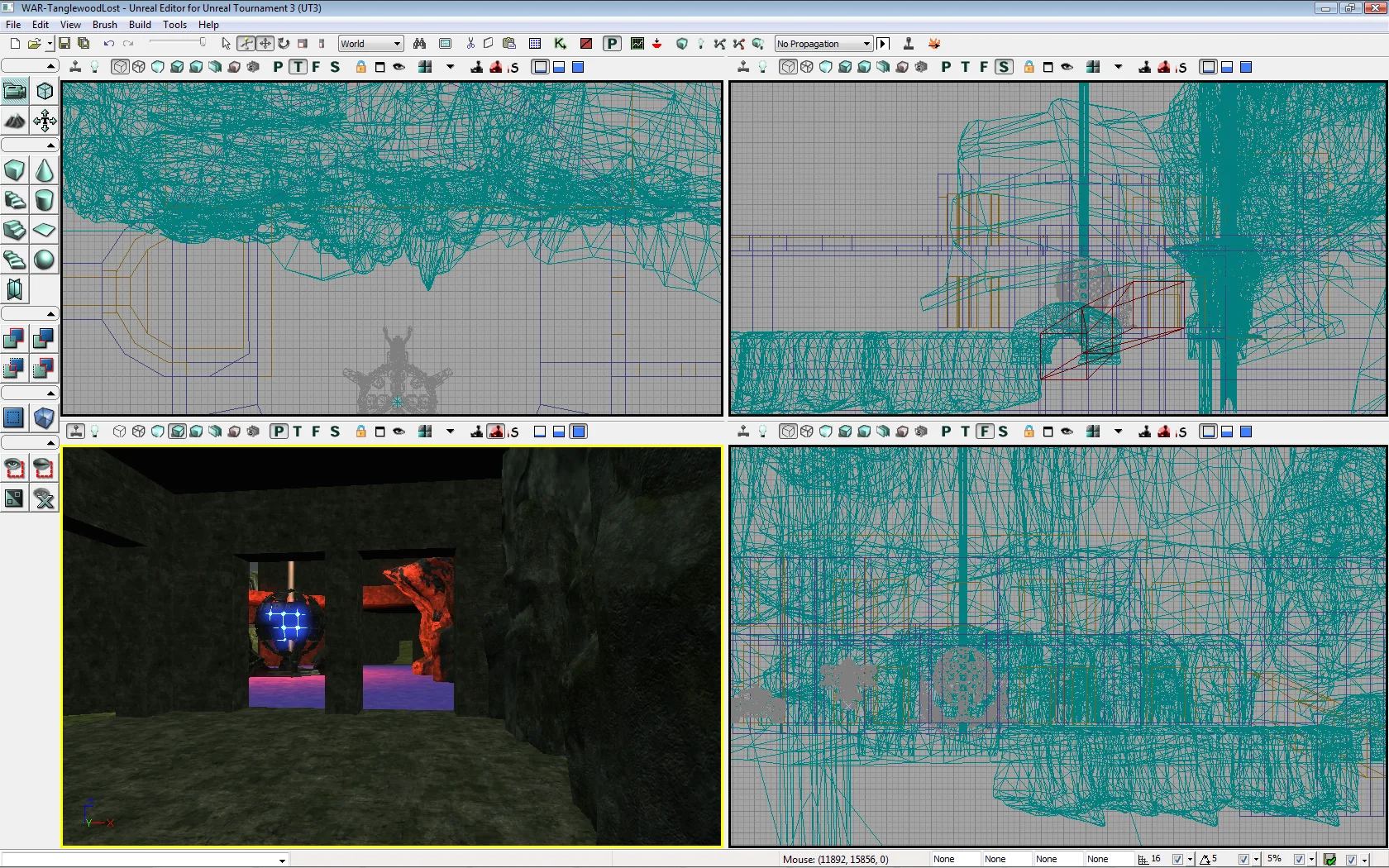The image size is (1389, 868).
Task: Open UnrealKismet with K icon
Action: tap(560, 44)
